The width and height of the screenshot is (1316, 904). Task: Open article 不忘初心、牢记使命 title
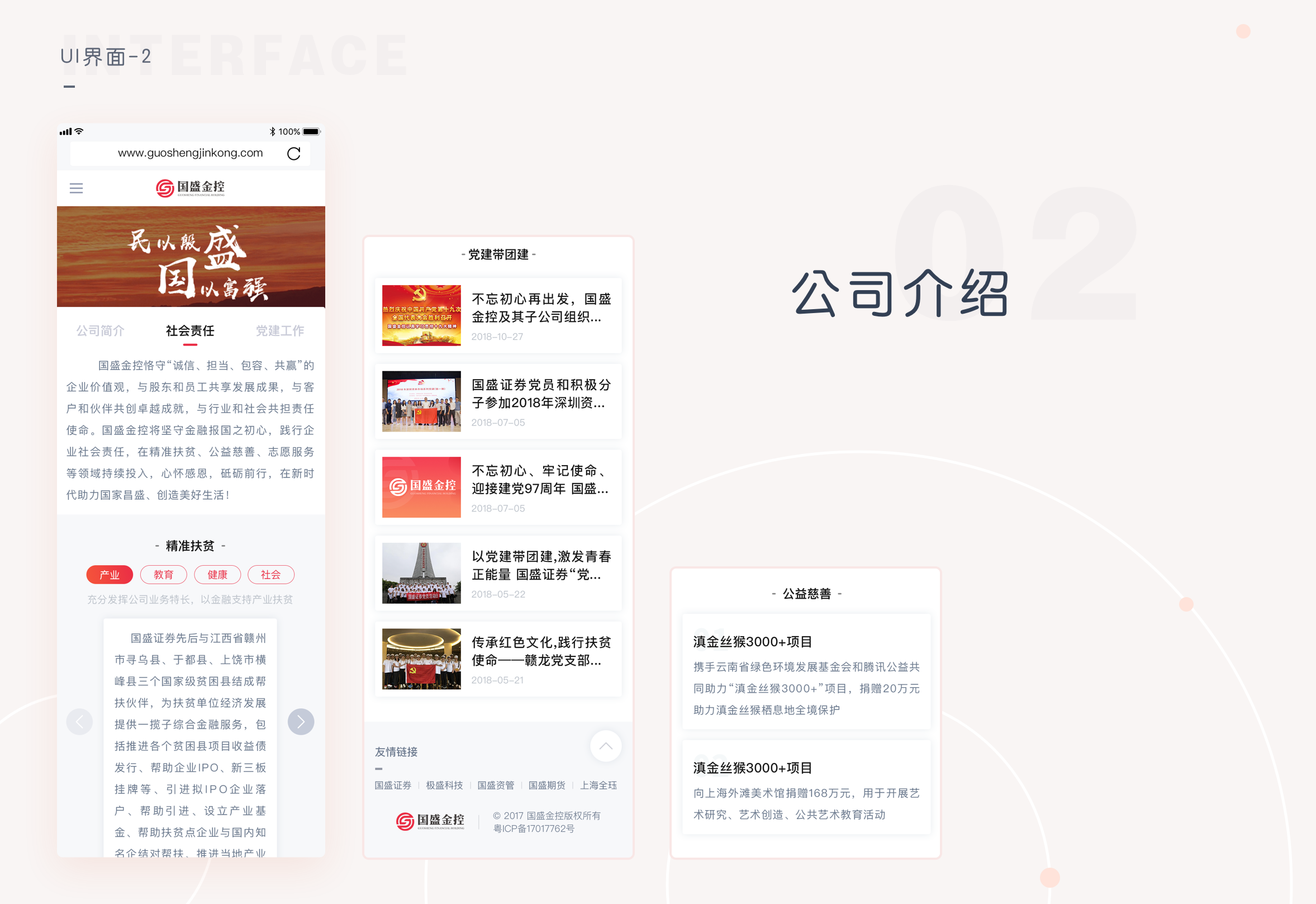(x=541, y=479)
